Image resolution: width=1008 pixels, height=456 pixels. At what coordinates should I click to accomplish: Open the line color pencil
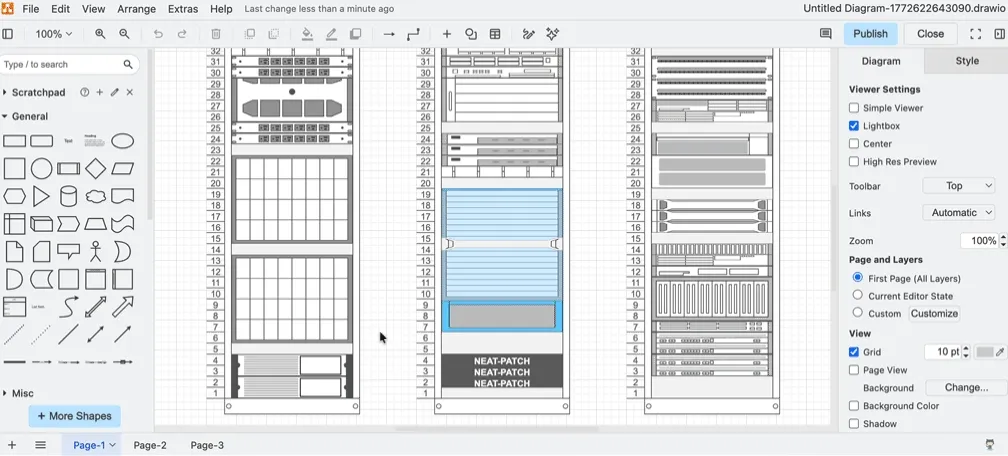tap(331, 34)
